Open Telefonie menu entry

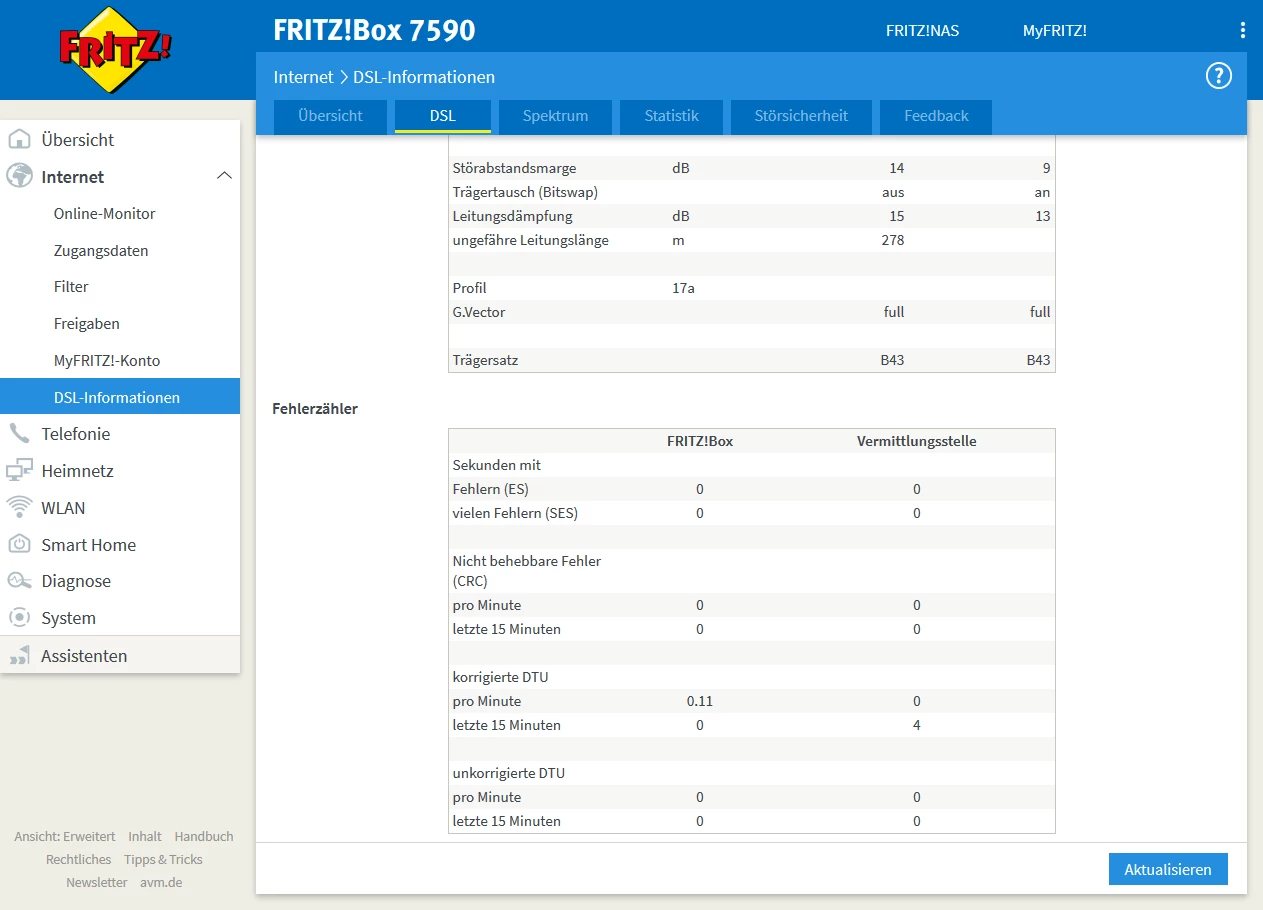click(75, 434)
